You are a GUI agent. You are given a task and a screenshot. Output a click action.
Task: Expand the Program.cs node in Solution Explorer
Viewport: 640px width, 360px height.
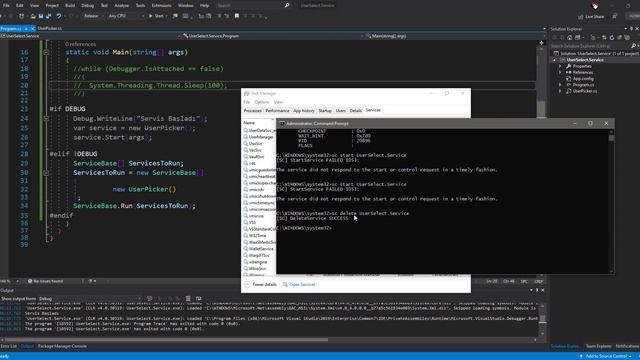(x=560, y=85)
